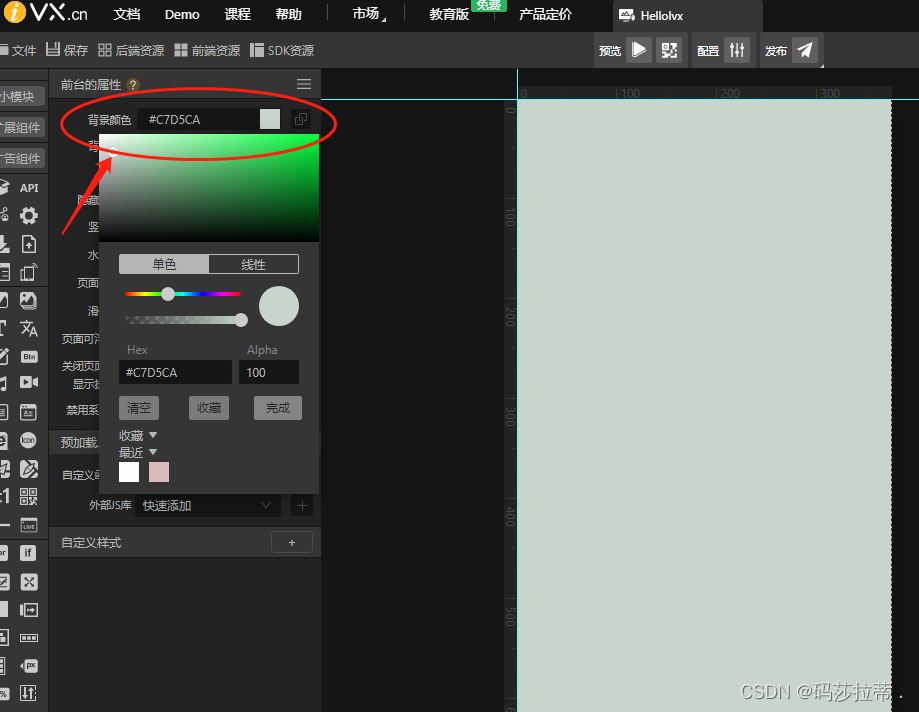Open the configuration sliders icon
The height and width of the screenshot is (712, 919).
(x=737, y=50)
